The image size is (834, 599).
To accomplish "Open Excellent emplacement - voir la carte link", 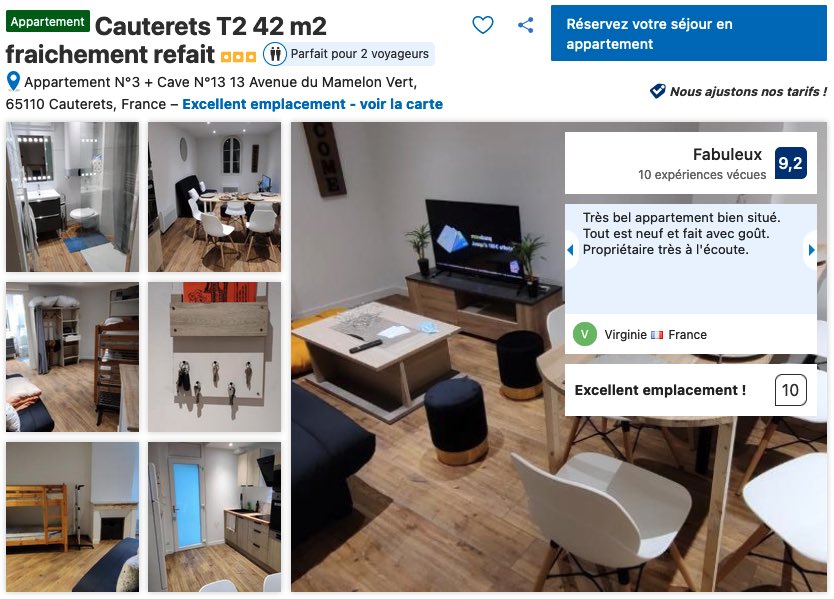I will pyautogui.click(x=312, y=104).
